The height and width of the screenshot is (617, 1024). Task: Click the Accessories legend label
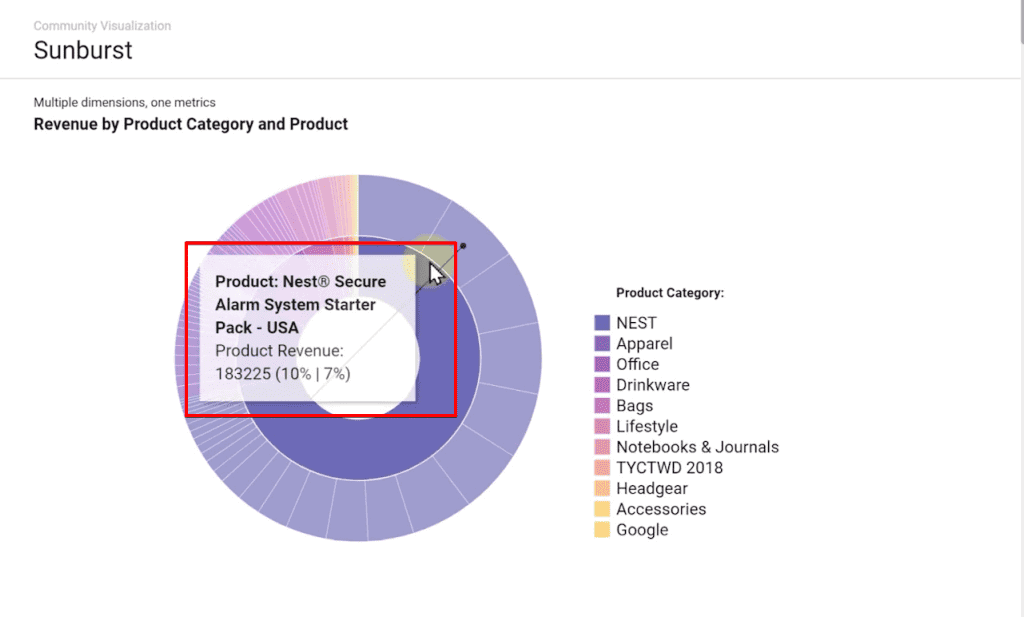[661, 509]
